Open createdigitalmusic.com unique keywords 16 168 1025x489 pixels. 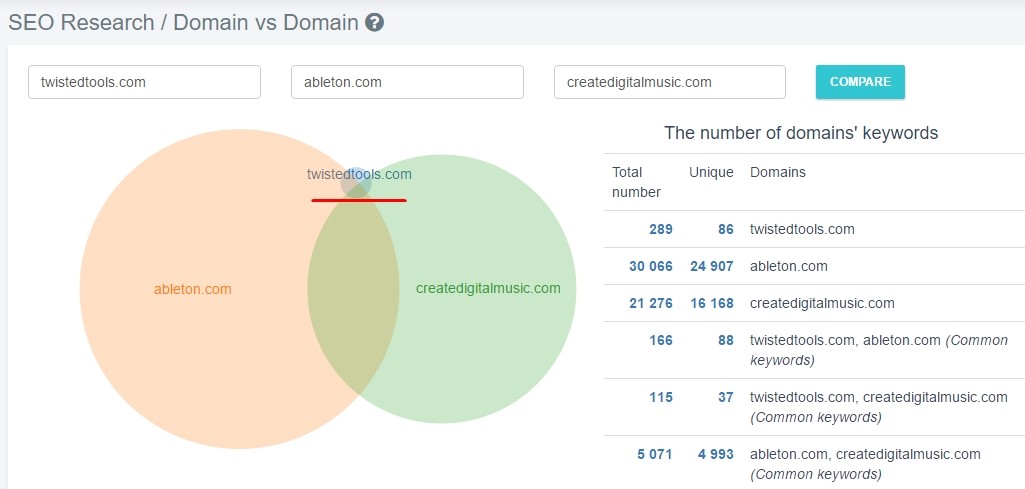(x=712, y=303)
